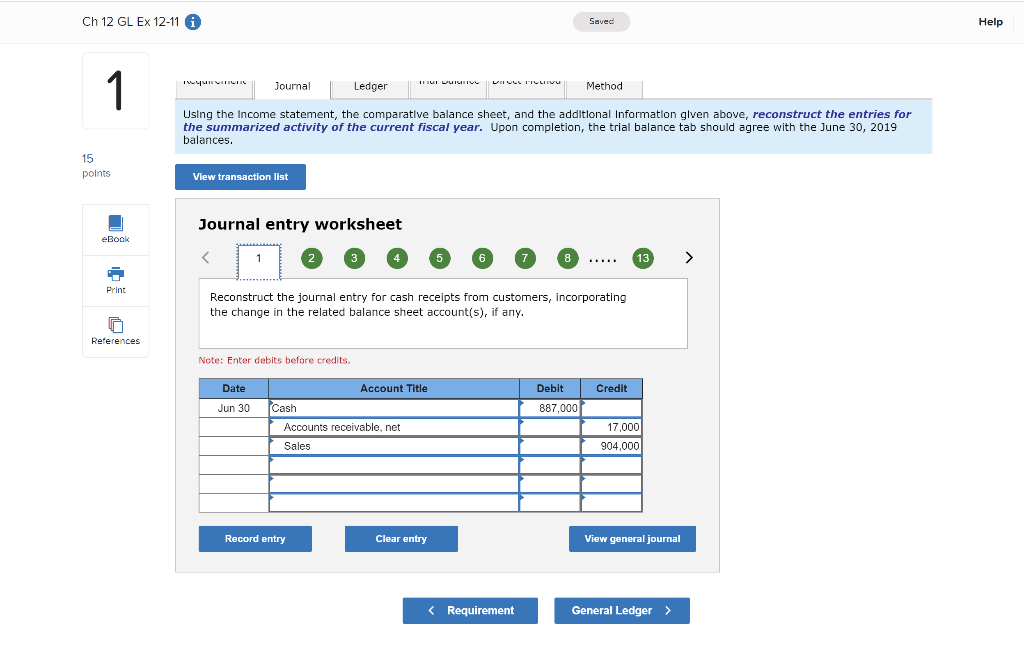Screen dimensions: 1024x653
Task: Jump to journal entry 7
Action: (525, 259)
